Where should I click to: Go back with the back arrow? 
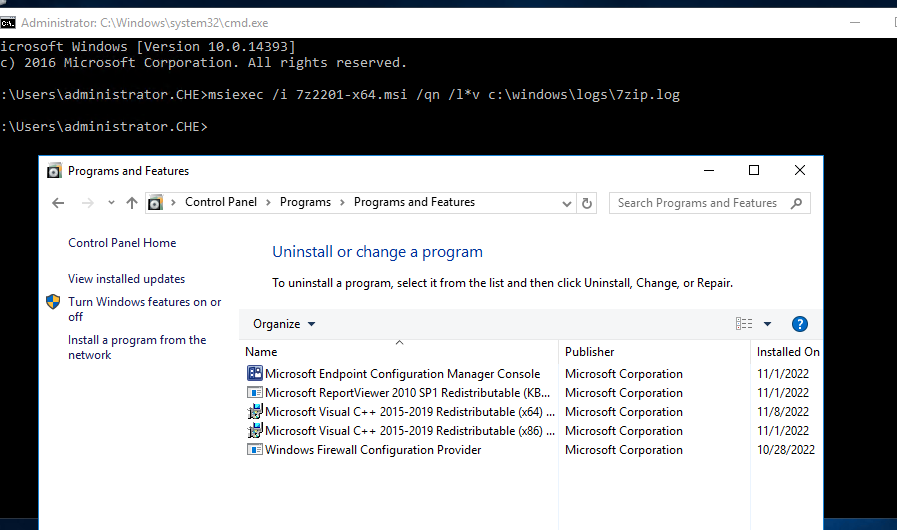(x=58, y=203)
